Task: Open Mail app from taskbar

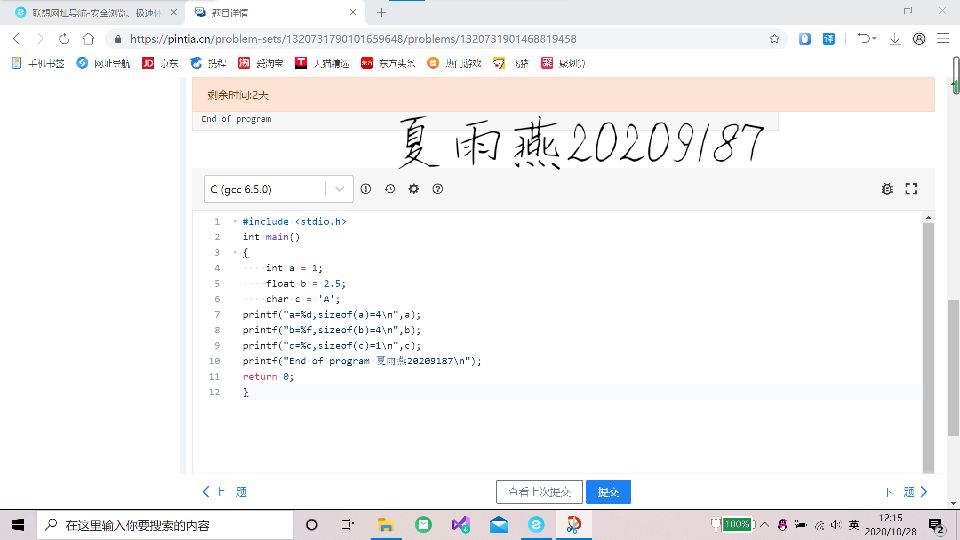Action: pyautogui.click(x=498, y=525)
